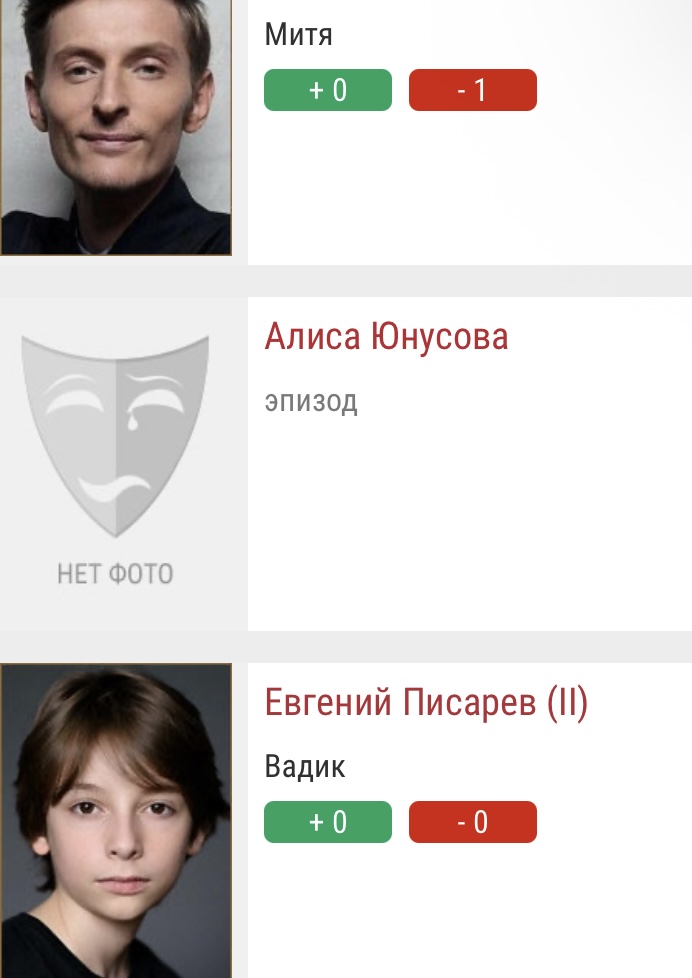Open the photo of actor playing Митя

click(115, 127)
